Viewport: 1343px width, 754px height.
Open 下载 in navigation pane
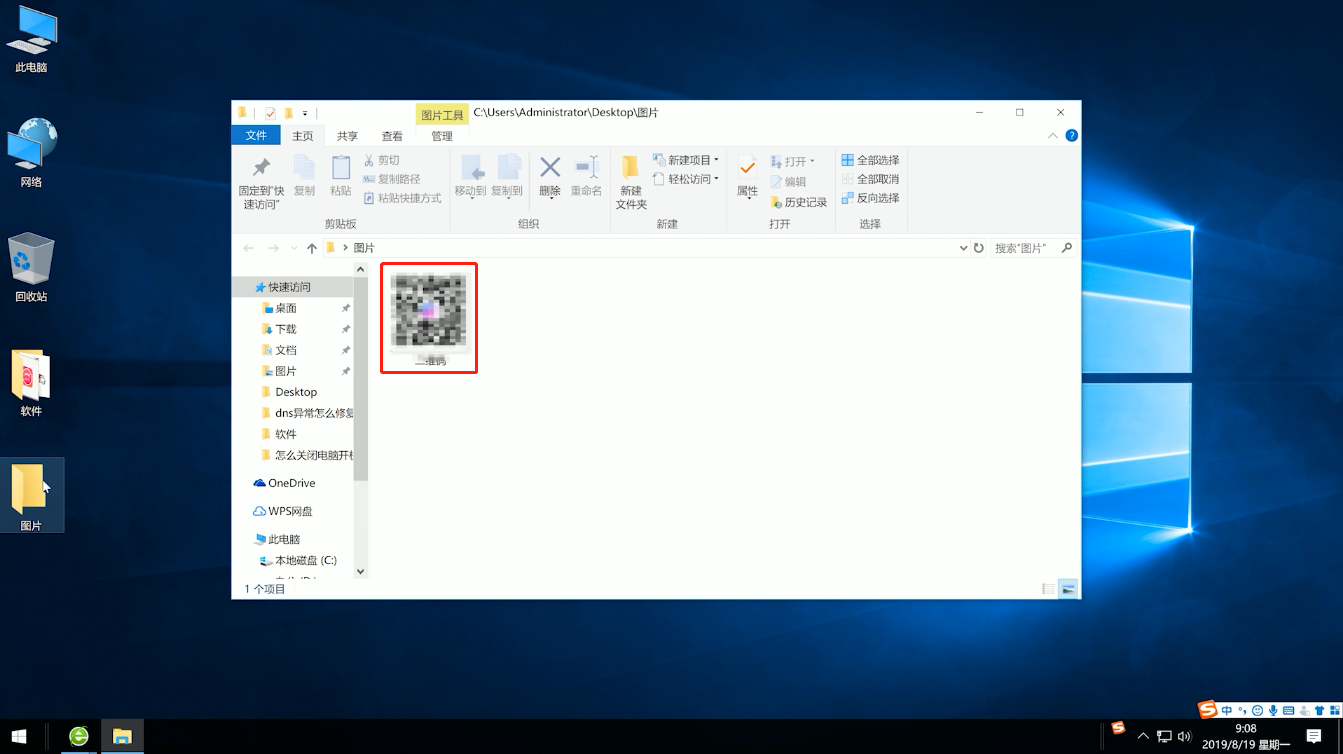point(286,329)
